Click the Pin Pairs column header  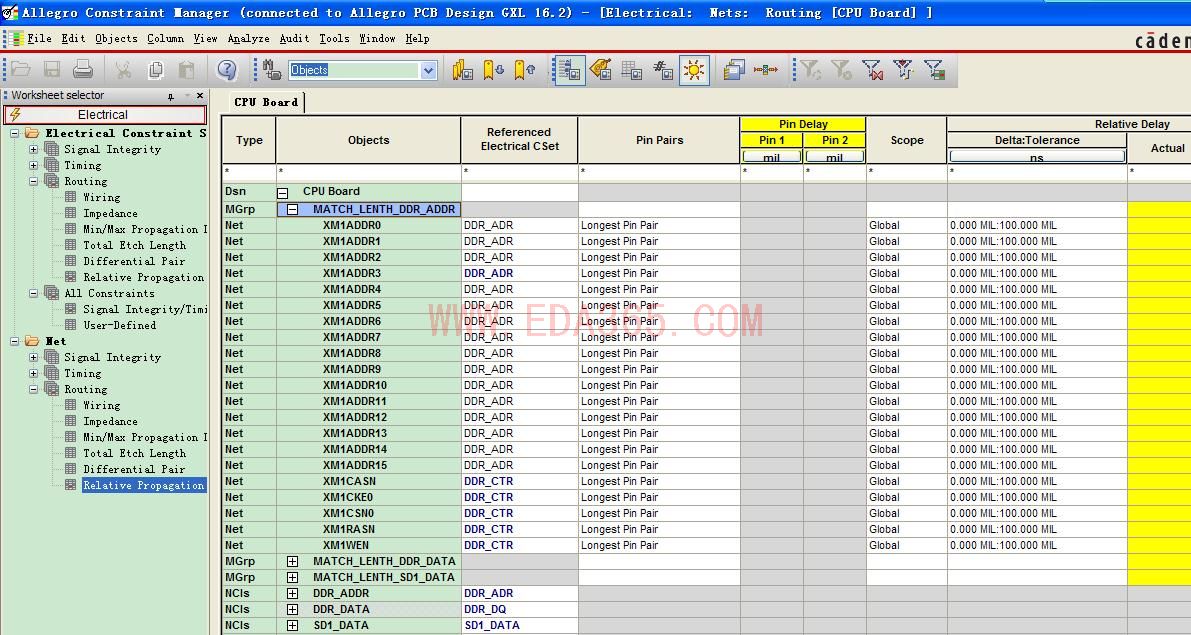pos(659,140)
